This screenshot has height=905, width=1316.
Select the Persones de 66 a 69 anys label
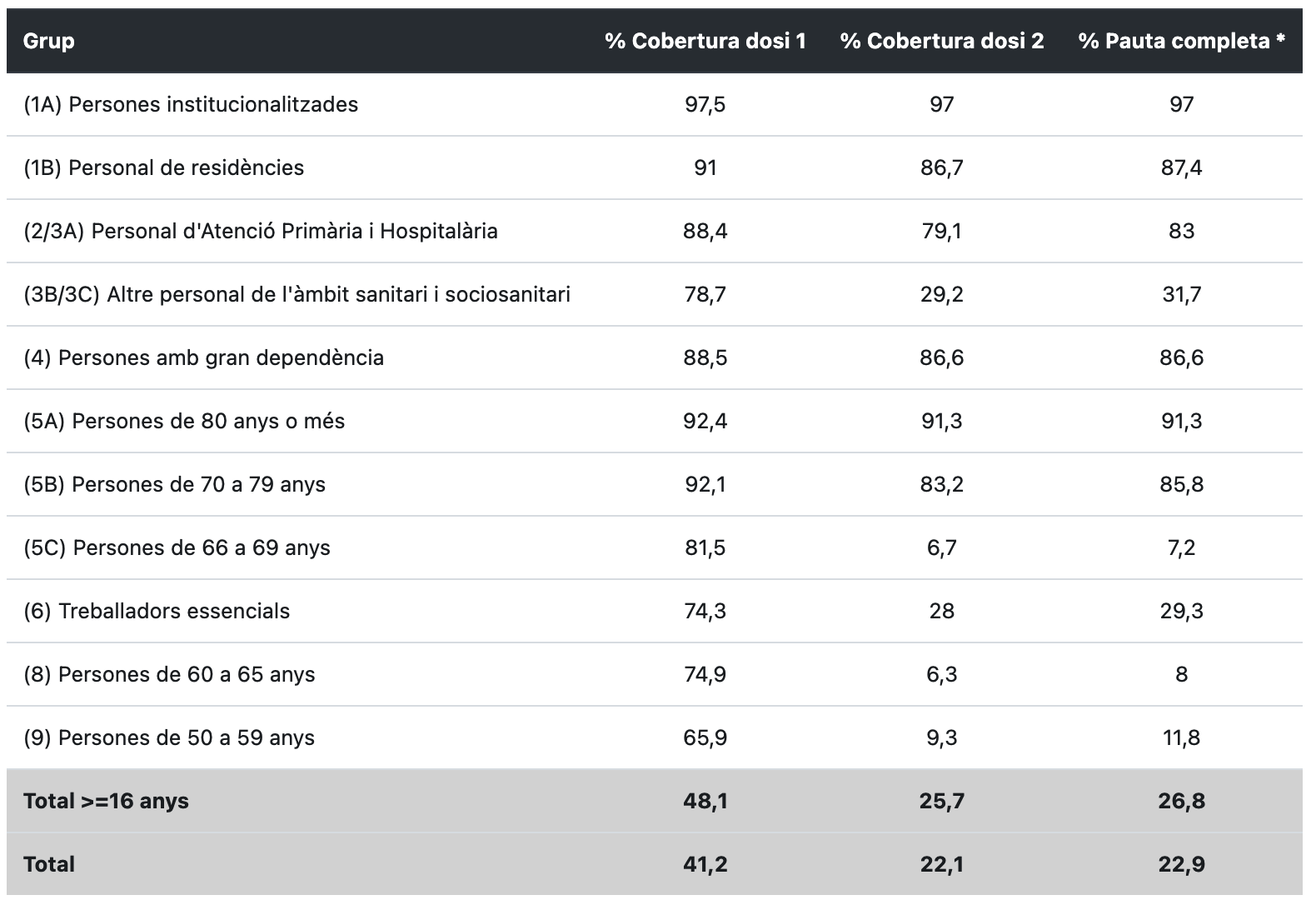pyautogui.click(x=177, y=547)
